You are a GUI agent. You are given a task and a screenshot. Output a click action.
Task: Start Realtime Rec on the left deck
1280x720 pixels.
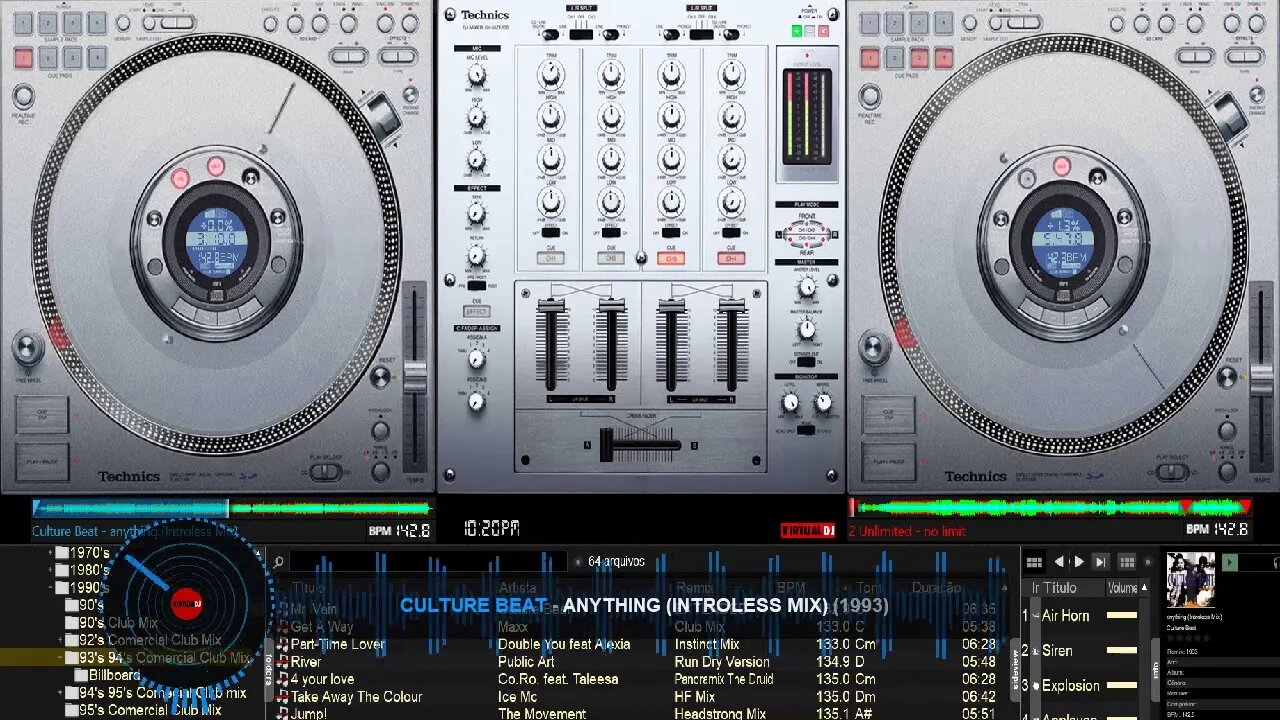pos(23,97)
